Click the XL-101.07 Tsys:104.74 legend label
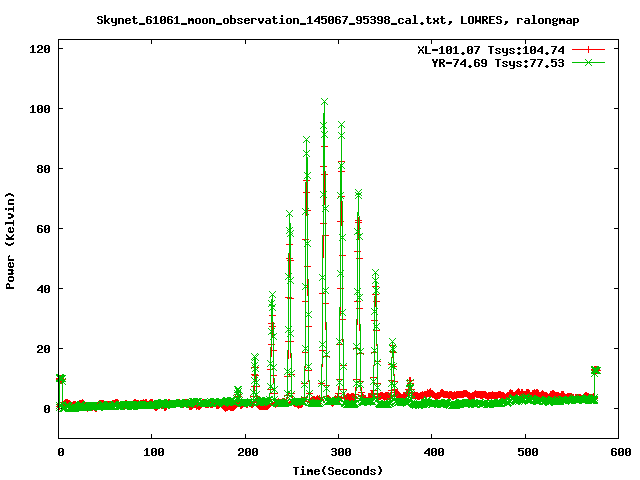The image size is (640, 480). (x=491, y=50)
